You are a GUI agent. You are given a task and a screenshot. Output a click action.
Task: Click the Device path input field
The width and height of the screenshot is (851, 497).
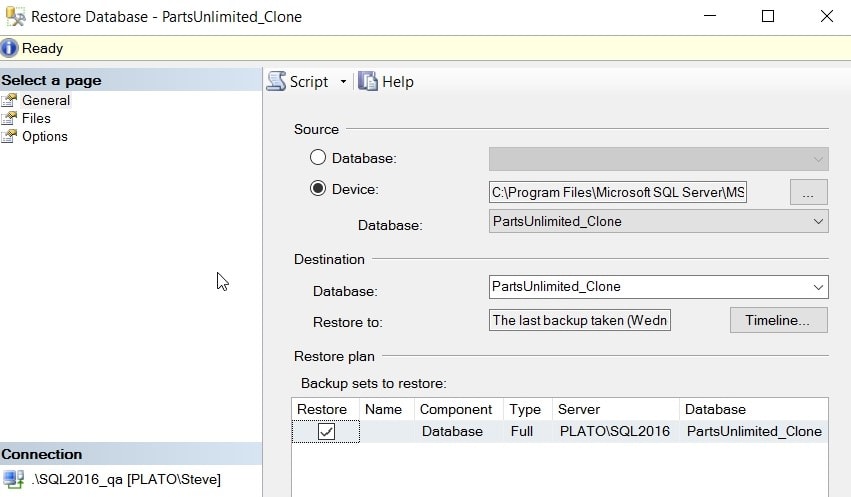point(617,192)
